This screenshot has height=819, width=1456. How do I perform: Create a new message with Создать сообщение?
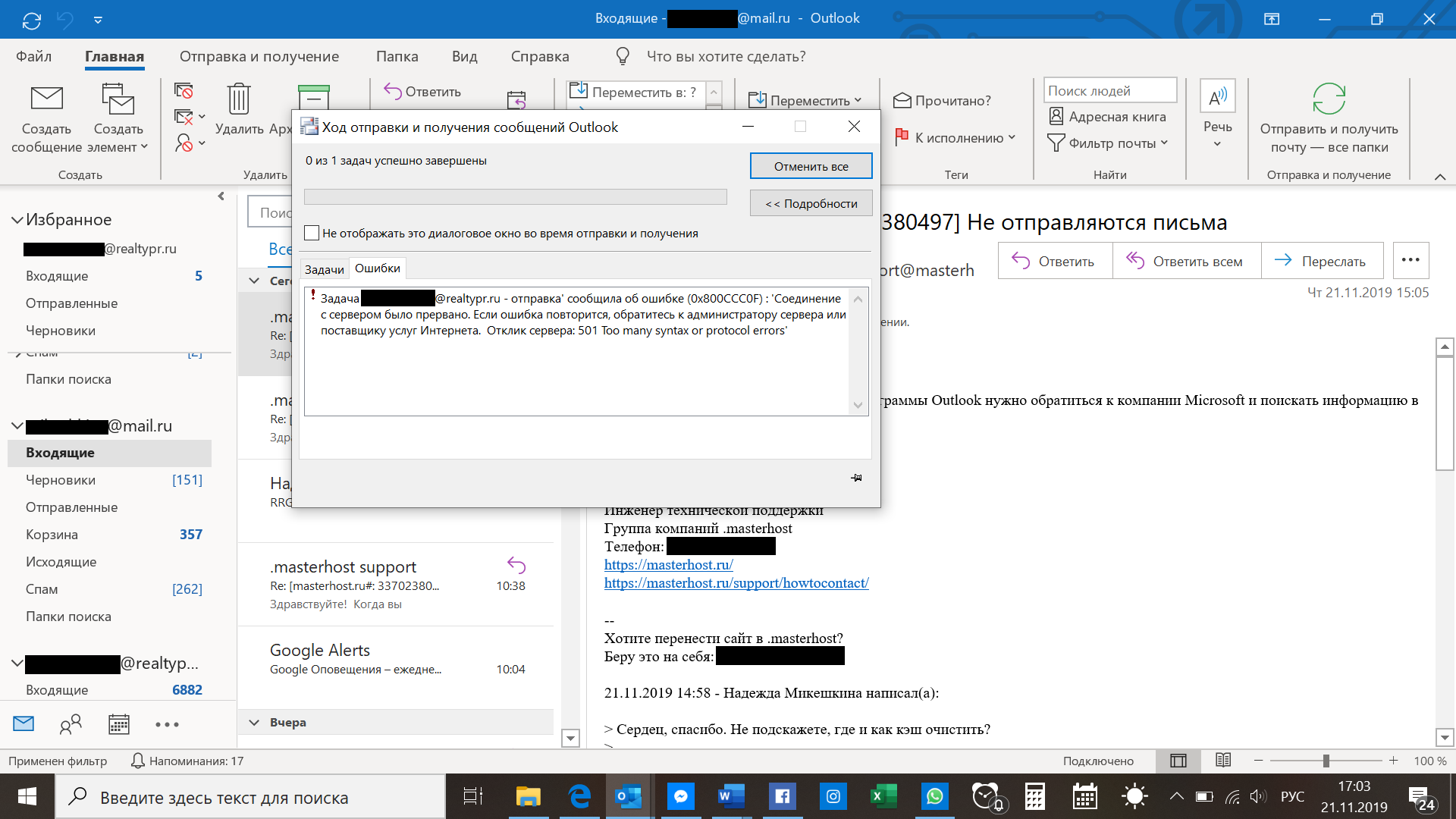pyautogui.click(x=46, y=119)
